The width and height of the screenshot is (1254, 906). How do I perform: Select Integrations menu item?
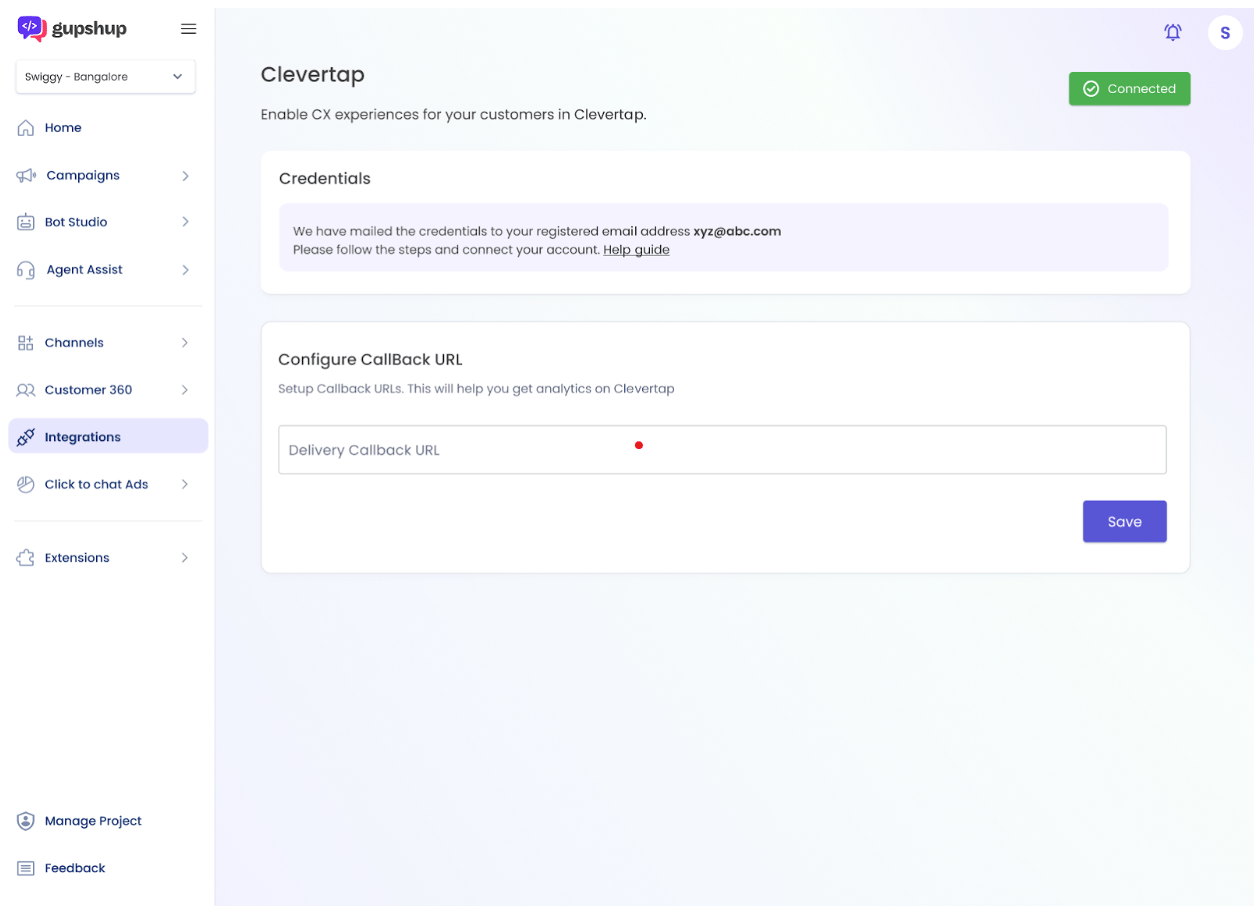tap(108, 436)
